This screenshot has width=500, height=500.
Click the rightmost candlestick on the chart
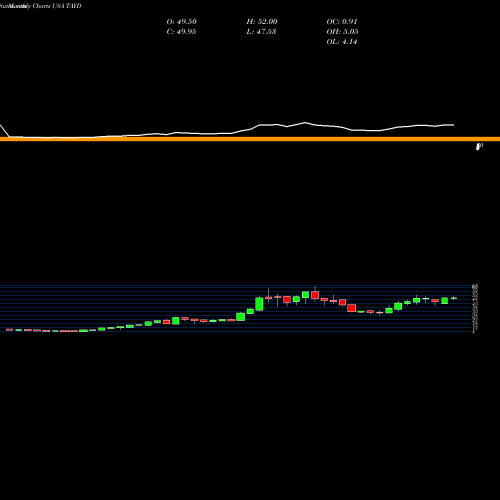coord(454,298)
